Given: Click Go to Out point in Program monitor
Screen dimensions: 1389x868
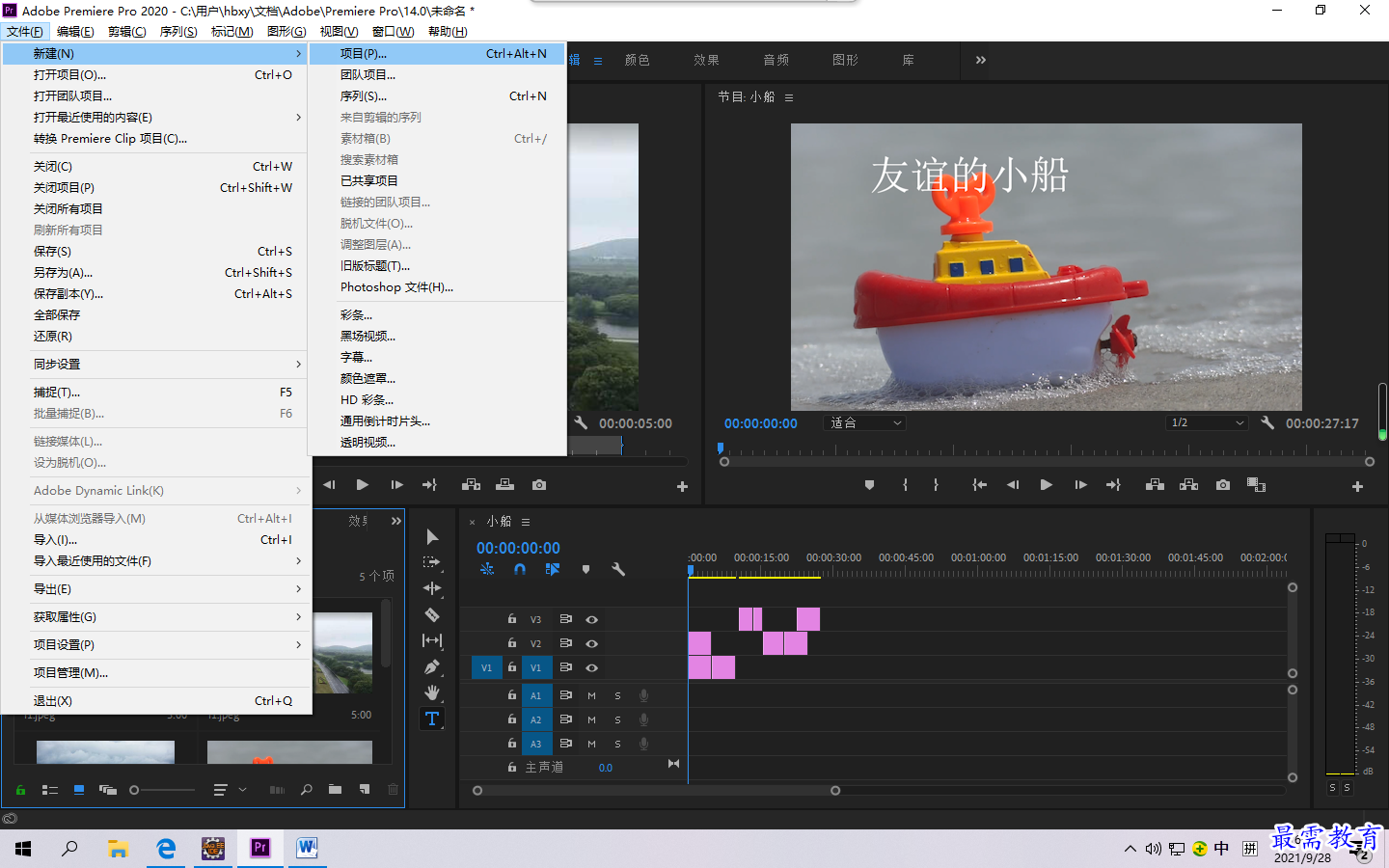Looking at the screenshot, I should pyautogui.click(x=1113, y=485).
